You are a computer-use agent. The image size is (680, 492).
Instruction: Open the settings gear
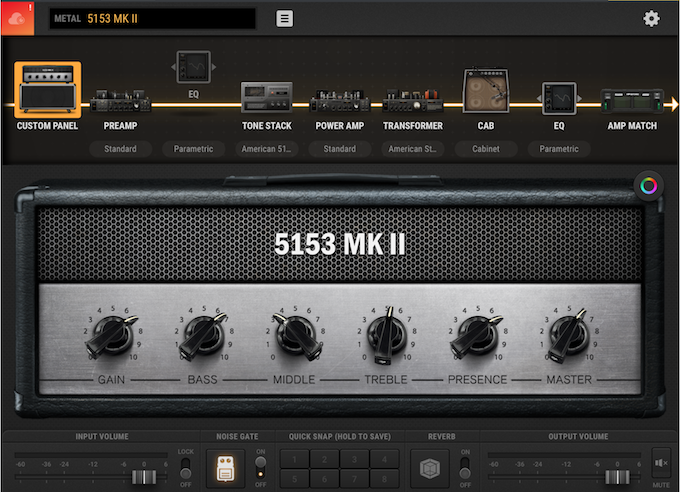(651, 19)
